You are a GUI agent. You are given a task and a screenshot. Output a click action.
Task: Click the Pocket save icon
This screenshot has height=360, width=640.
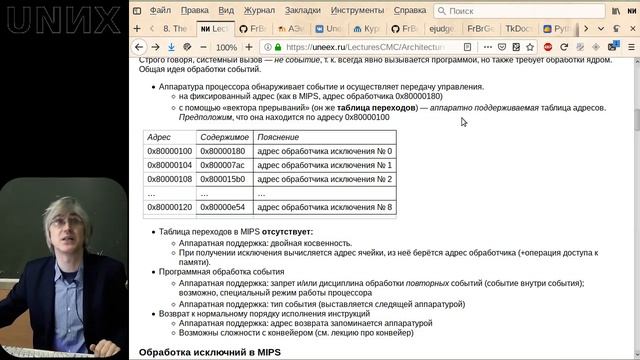click(502, 47)
